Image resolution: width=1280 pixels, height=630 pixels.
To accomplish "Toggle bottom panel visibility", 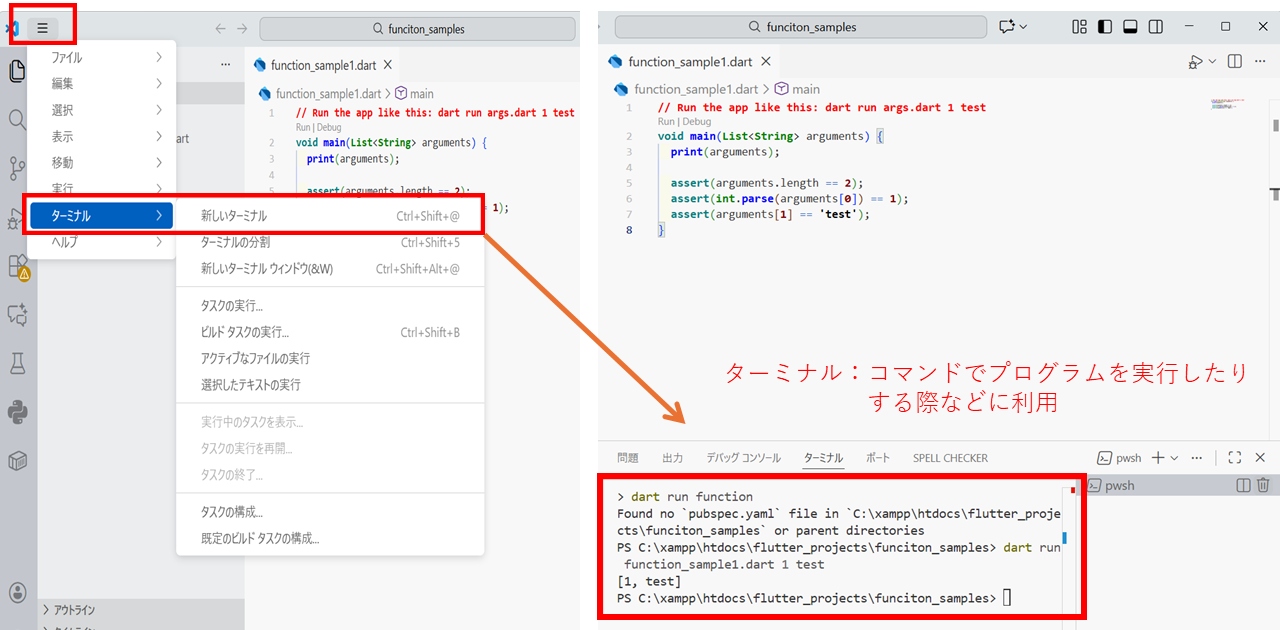I will click(1130, 27).
